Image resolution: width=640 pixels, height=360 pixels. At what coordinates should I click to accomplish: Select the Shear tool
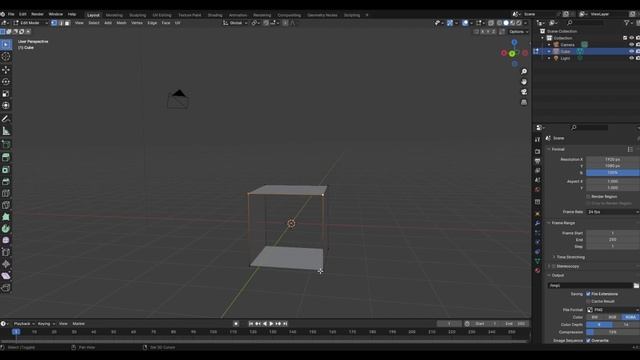6,276
